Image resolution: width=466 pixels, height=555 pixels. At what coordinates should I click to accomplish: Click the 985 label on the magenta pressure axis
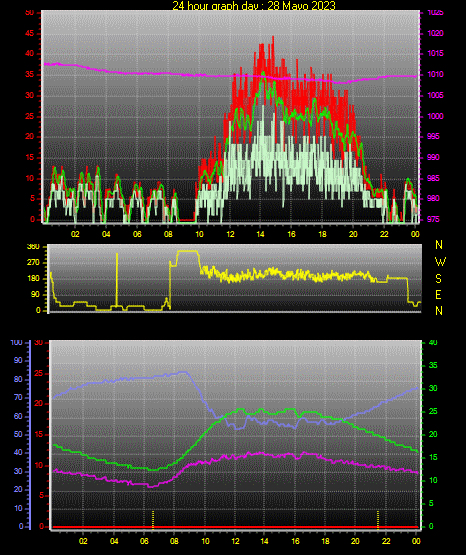coord(434,178)
